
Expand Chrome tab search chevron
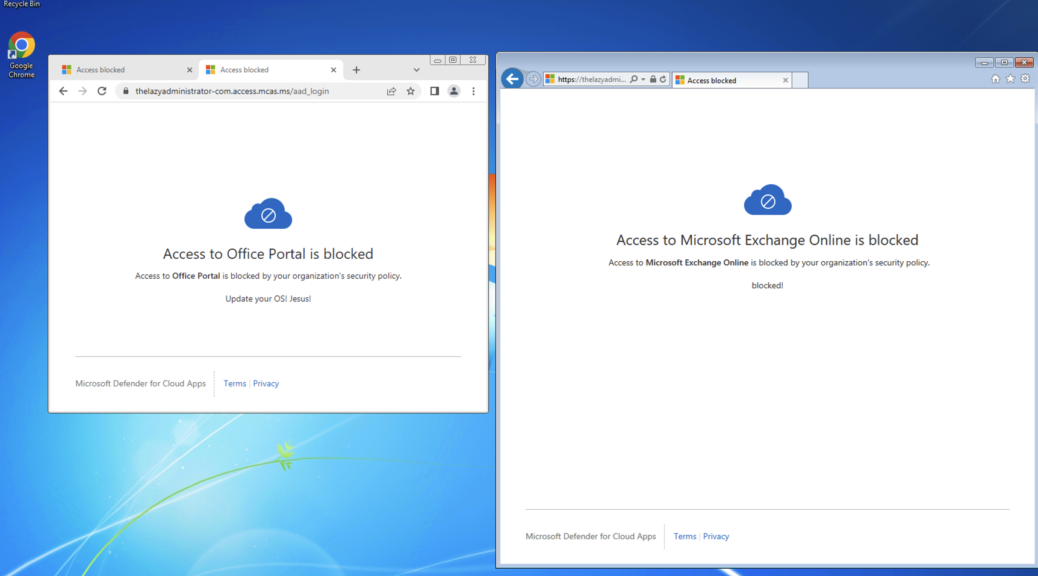pyautogui.click(x=416, y=70)
